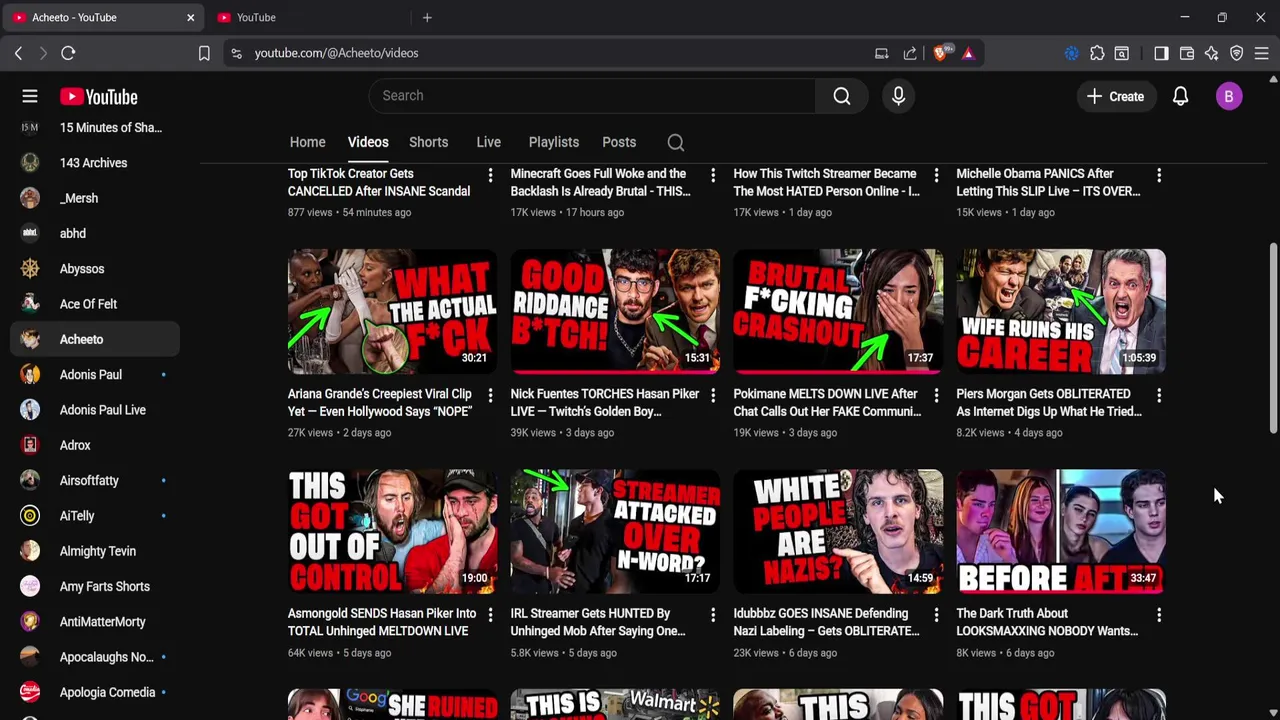Open options for IRL Streamer video
The width and height of the screenshot is (1280, 720).
[713, 615]
